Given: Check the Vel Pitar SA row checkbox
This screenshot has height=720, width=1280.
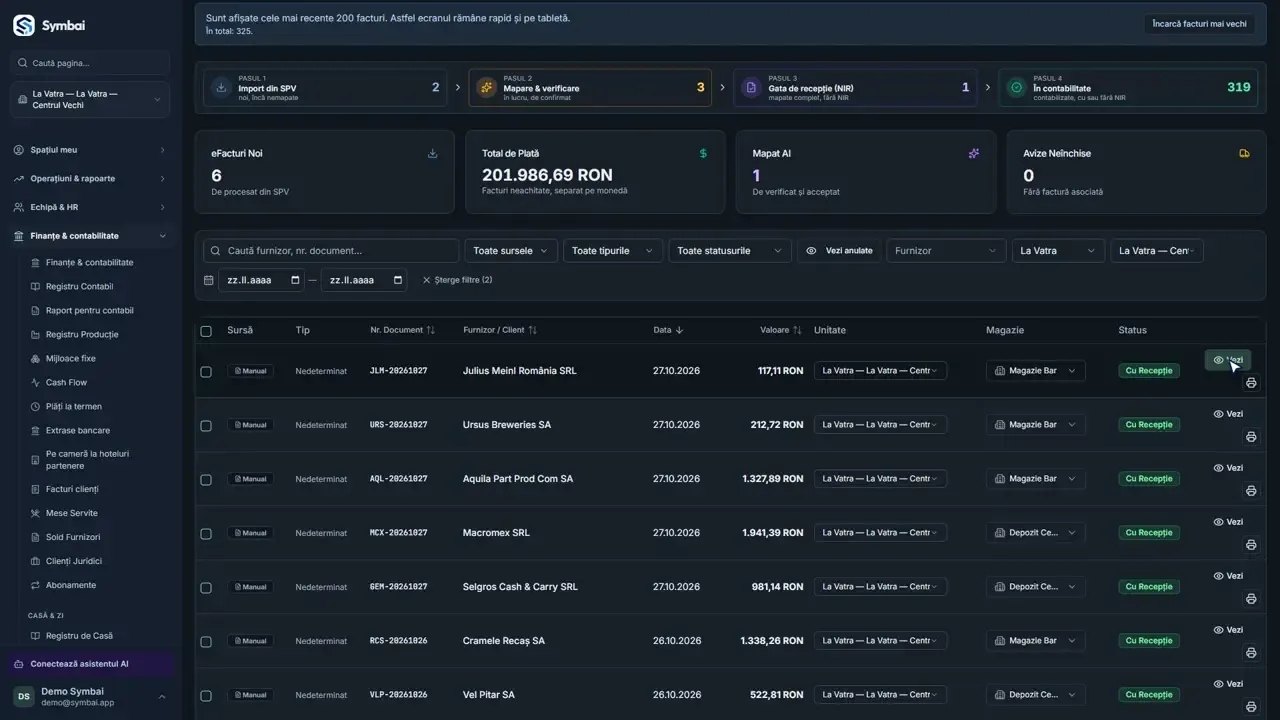Looking at the screenshot, I should point(206,696).
